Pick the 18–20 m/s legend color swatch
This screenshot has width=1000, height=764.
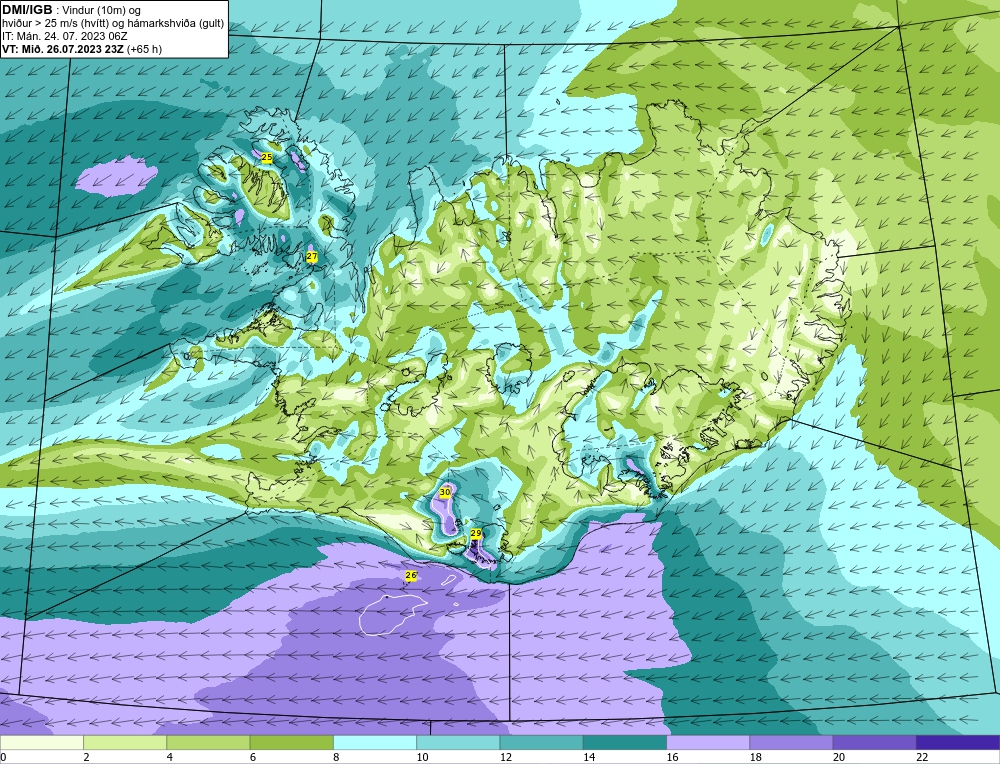791,743
